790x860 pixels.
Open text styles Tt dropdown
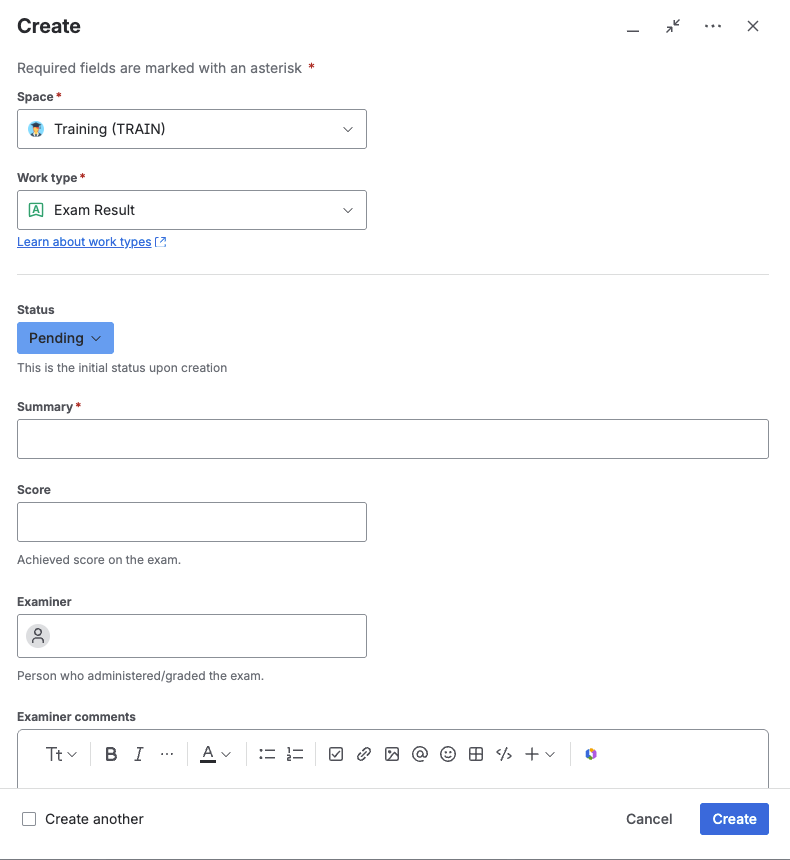click(x=61, y=754)
